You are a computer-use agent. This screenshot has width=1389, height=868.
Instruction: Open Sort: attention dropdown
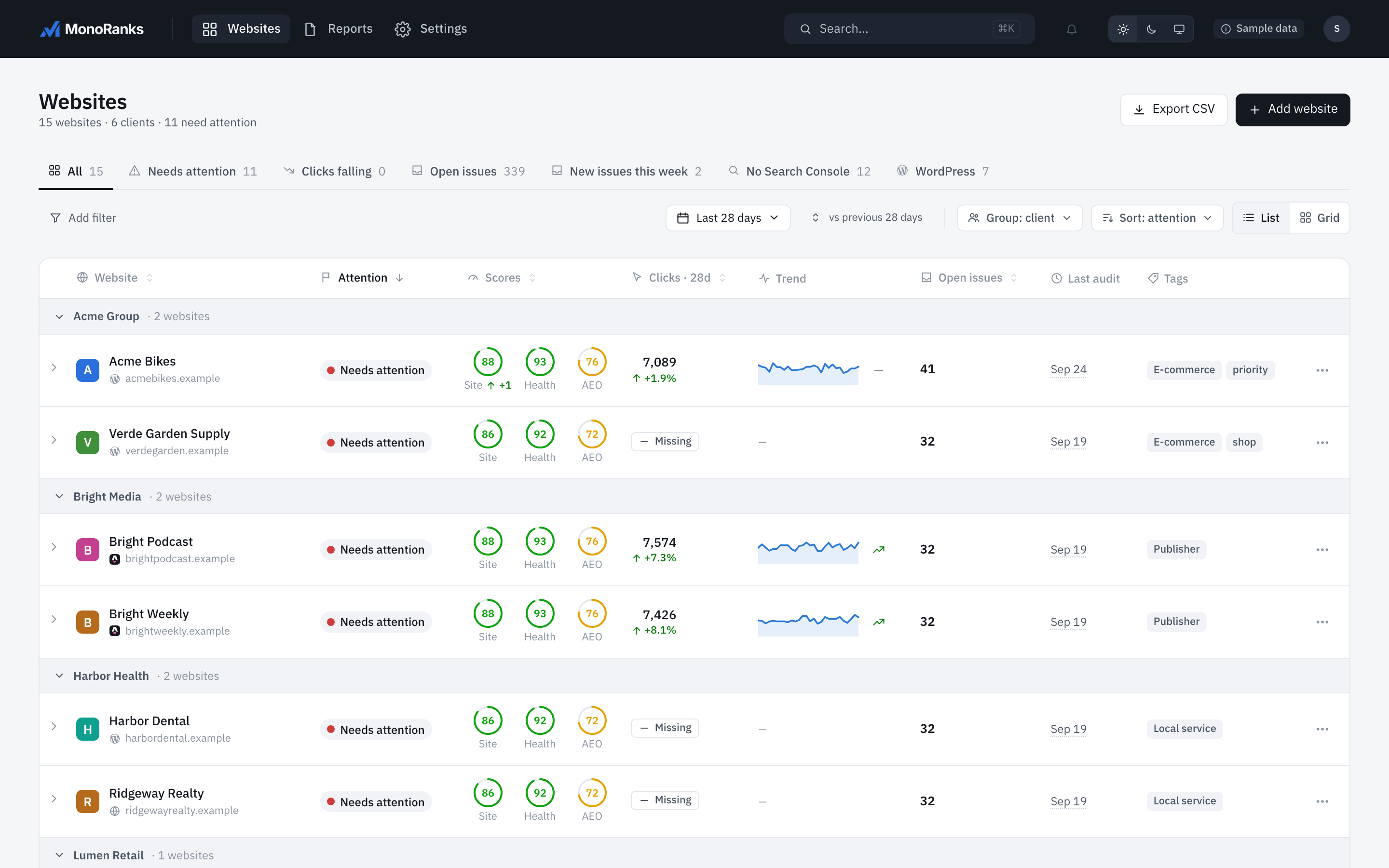coord(1157,218)
